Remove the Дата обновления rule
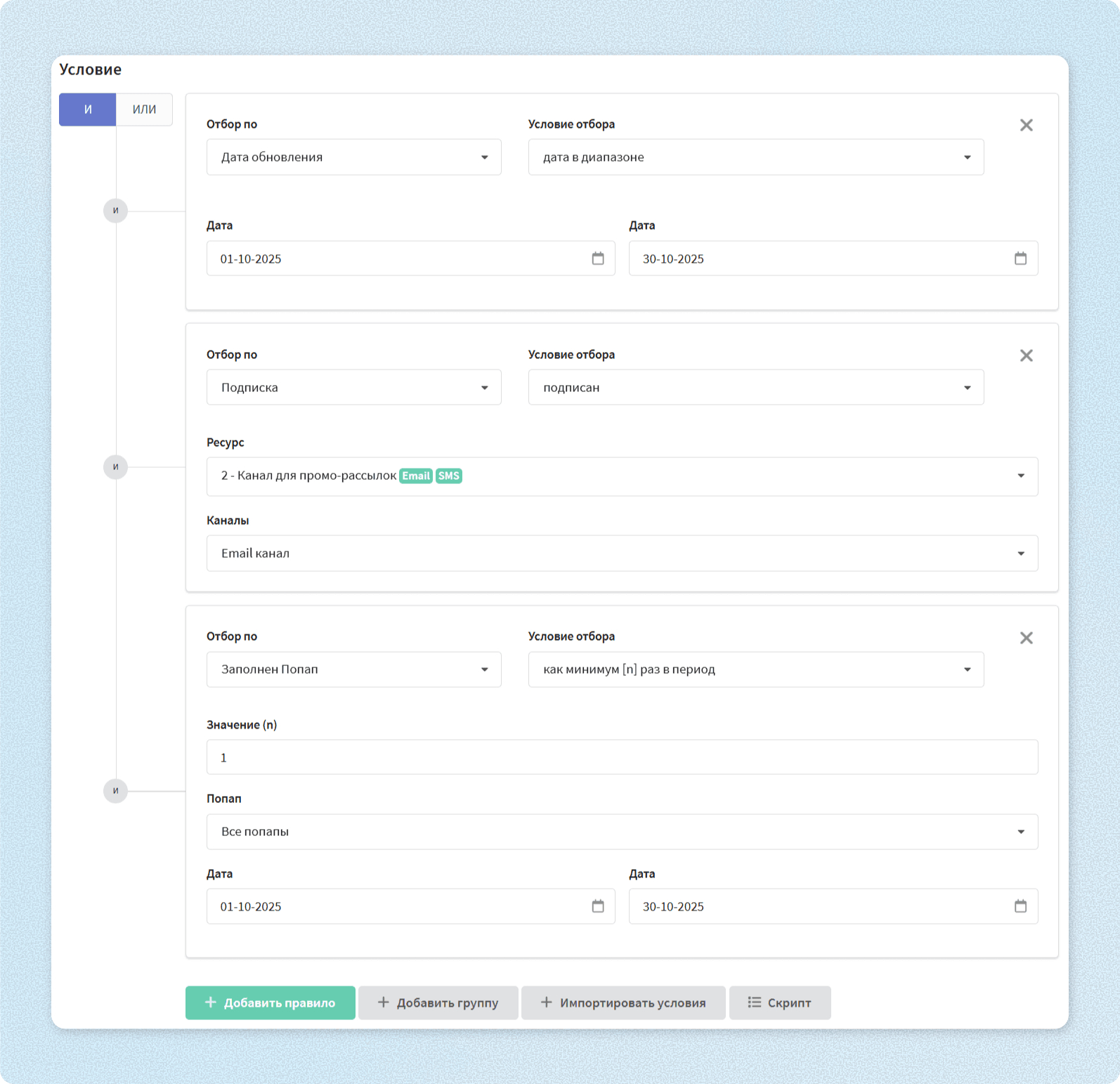Screen dimensions: 1120x1084 [1026, 125]
